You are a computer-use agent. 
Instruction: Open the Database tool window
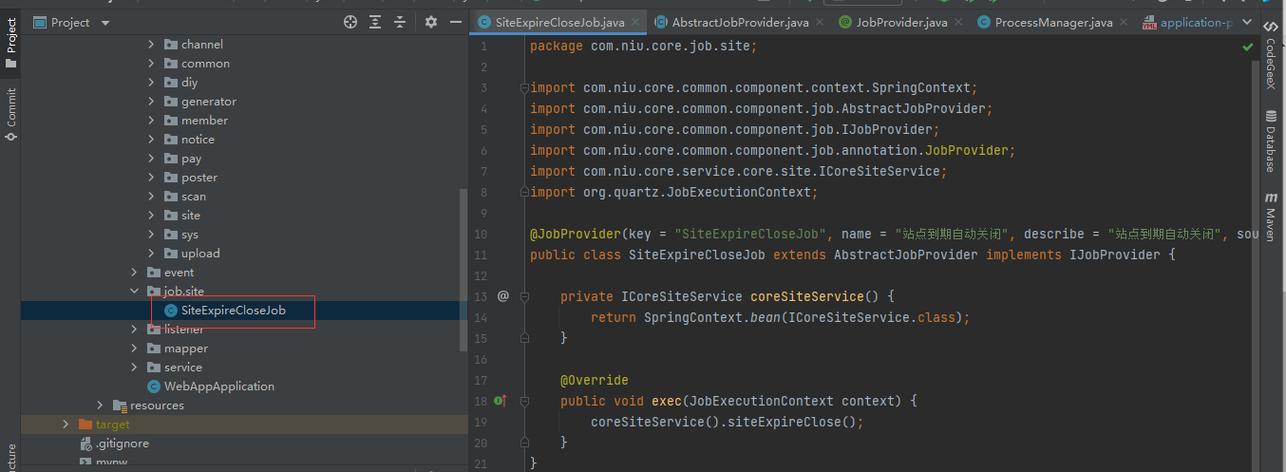1271,141
